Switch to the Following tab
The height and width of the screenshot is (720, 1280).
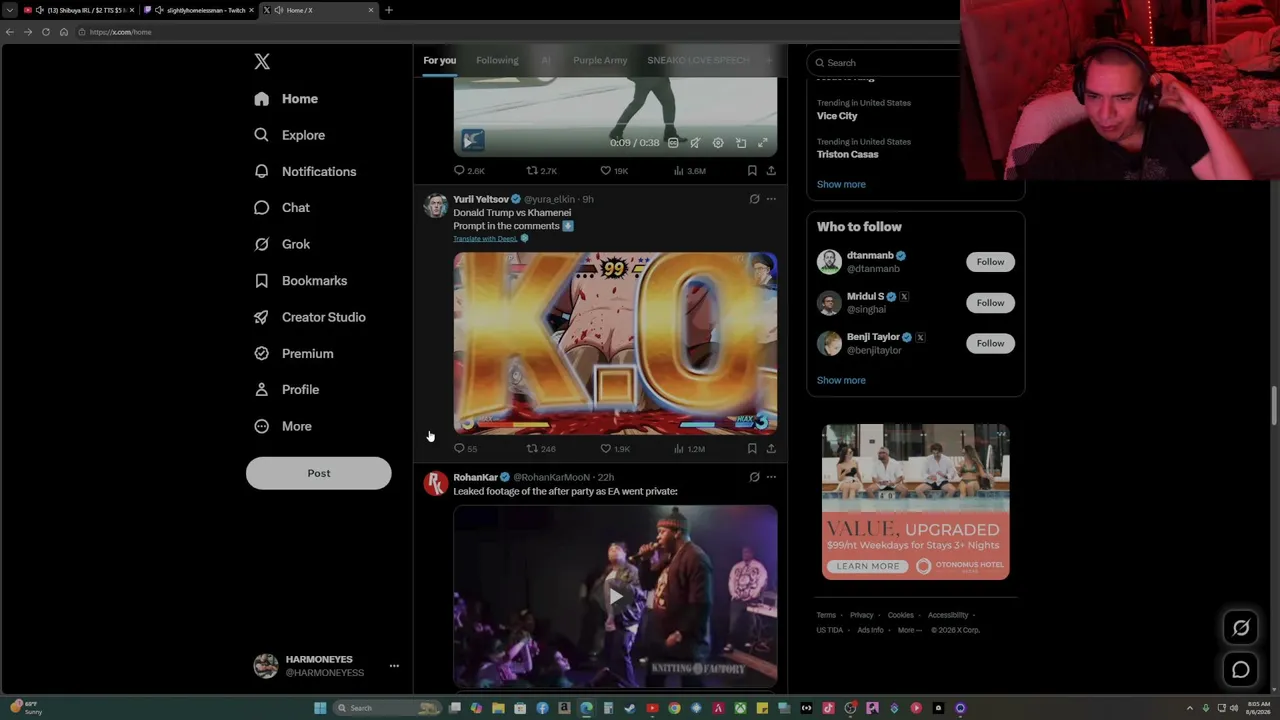497,60
